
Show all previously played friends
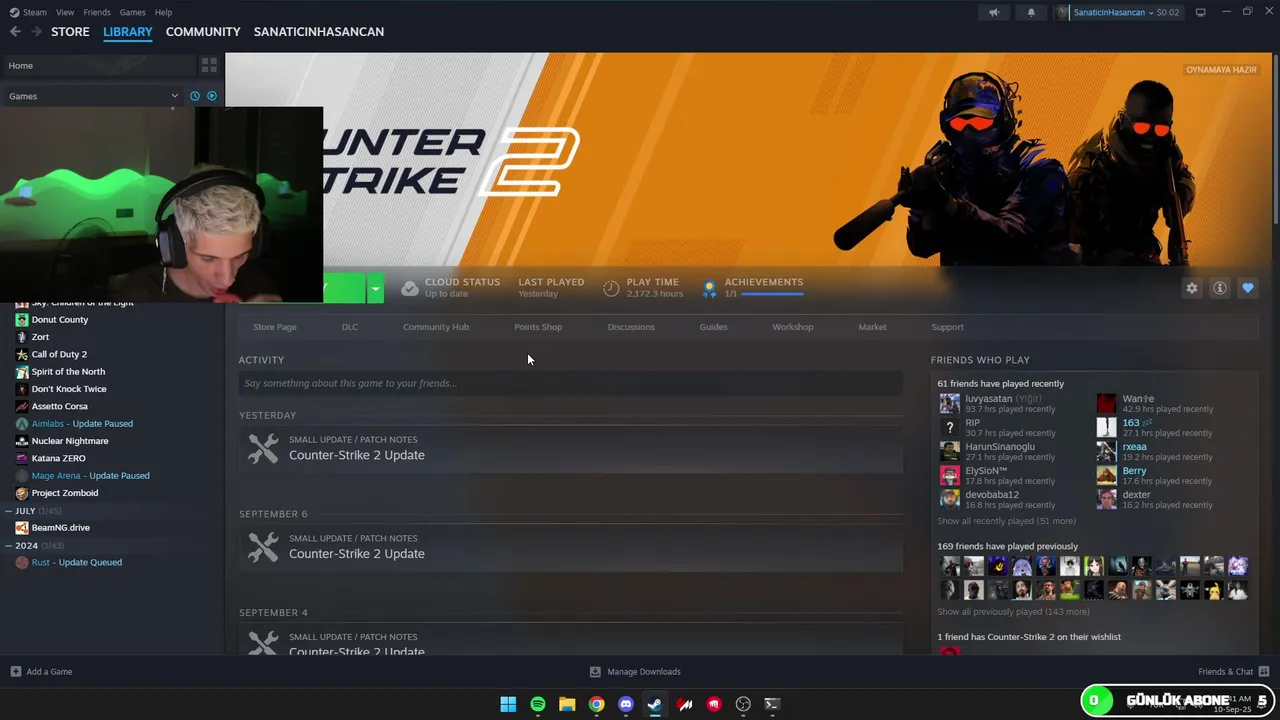1013,611
